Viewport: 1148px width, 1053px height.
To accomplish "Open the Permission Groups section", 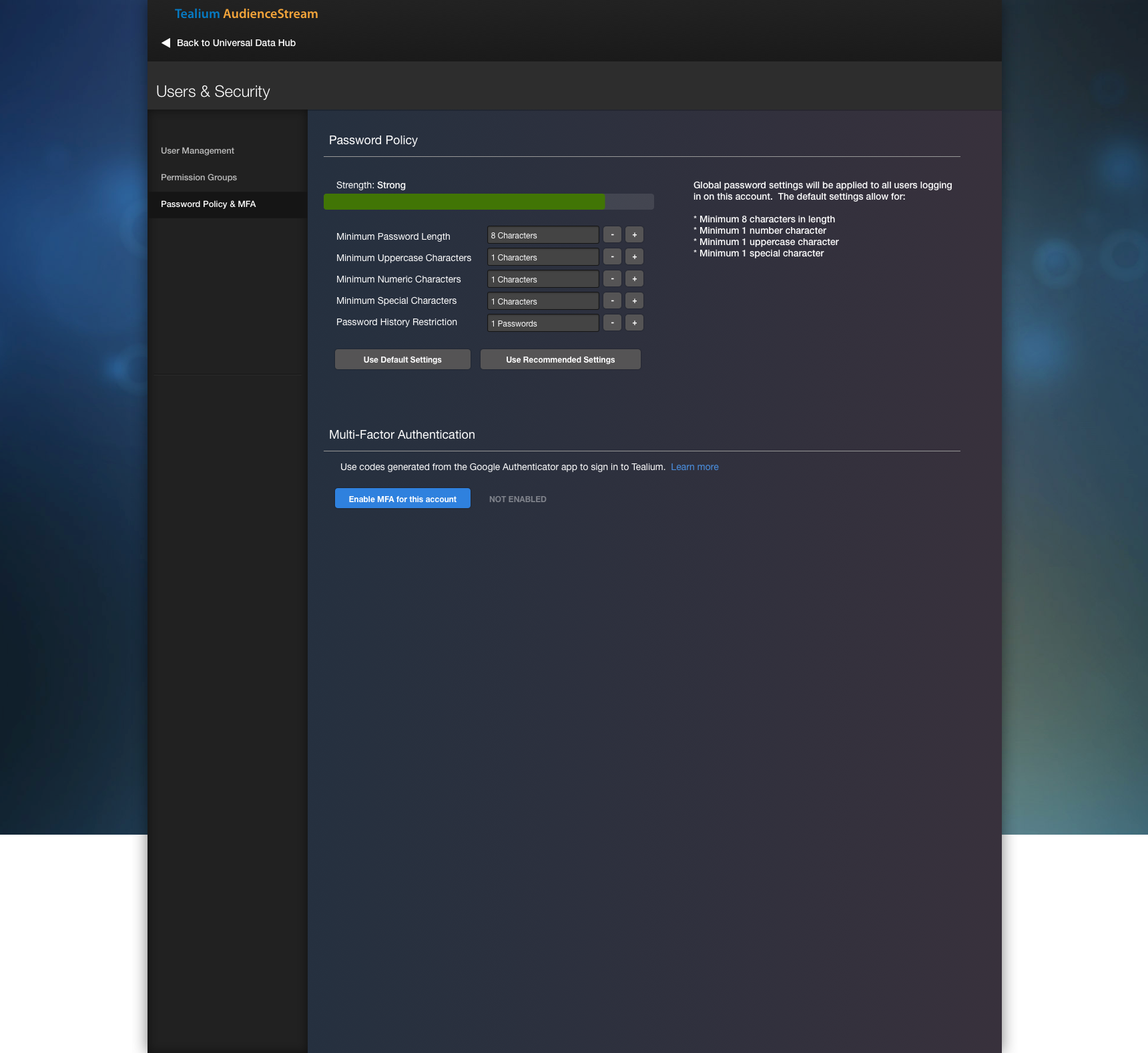I will coord(198,177).
